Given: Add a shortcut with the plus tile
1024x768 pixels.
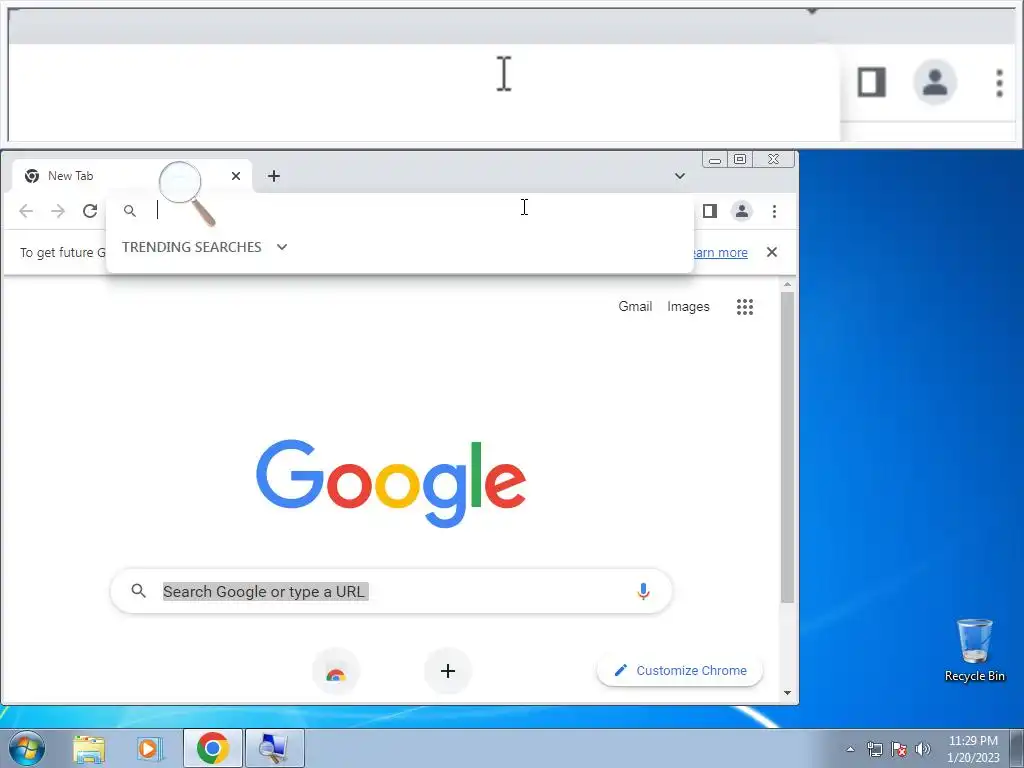Looking at the screenshot, I should pos(448,671).
